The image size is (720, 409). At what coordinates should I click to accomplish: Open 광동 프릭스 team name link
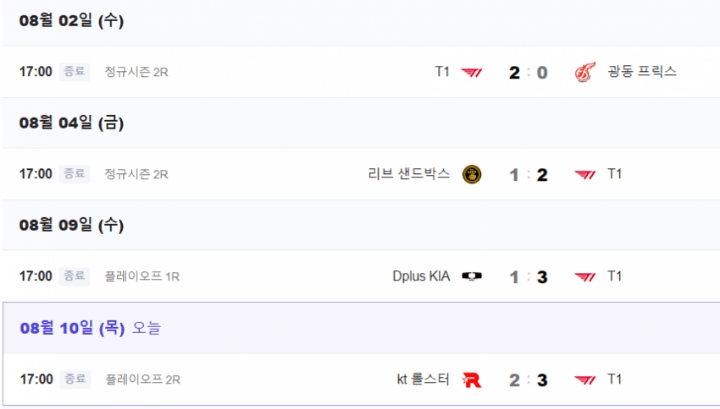pos(642,72)
